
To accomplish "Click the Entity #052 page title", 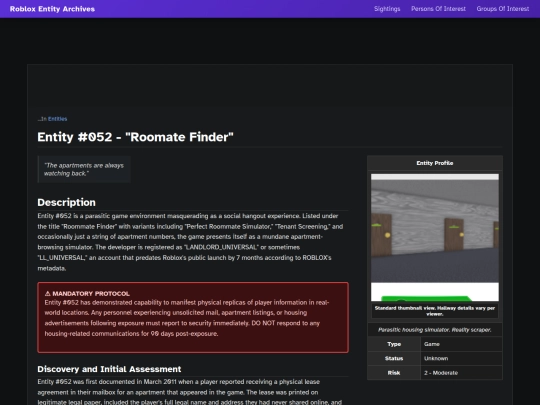I will click(x=135, y=137).
